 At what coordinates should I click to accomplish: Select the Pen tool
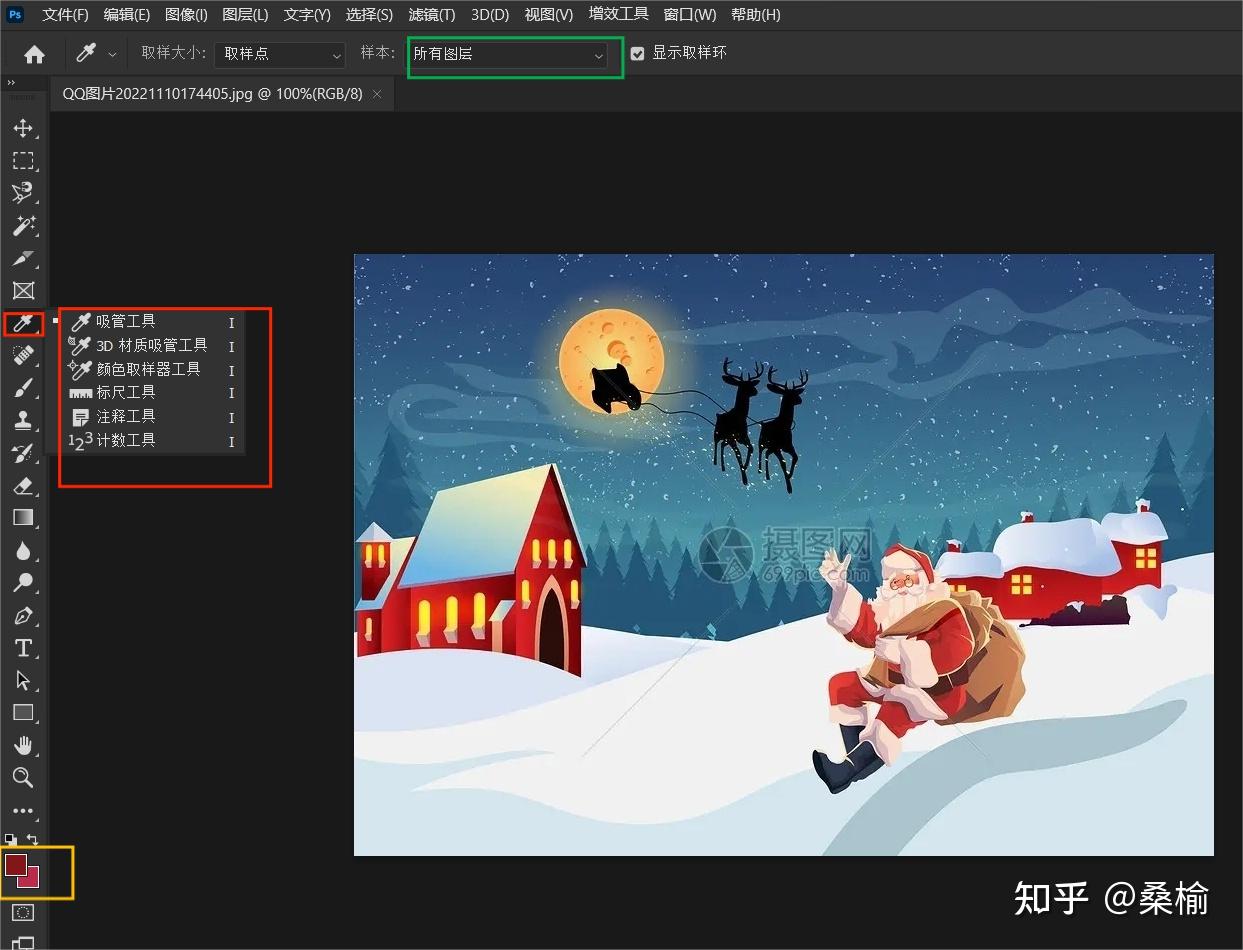pyautogui.click(x=23, y=615)
